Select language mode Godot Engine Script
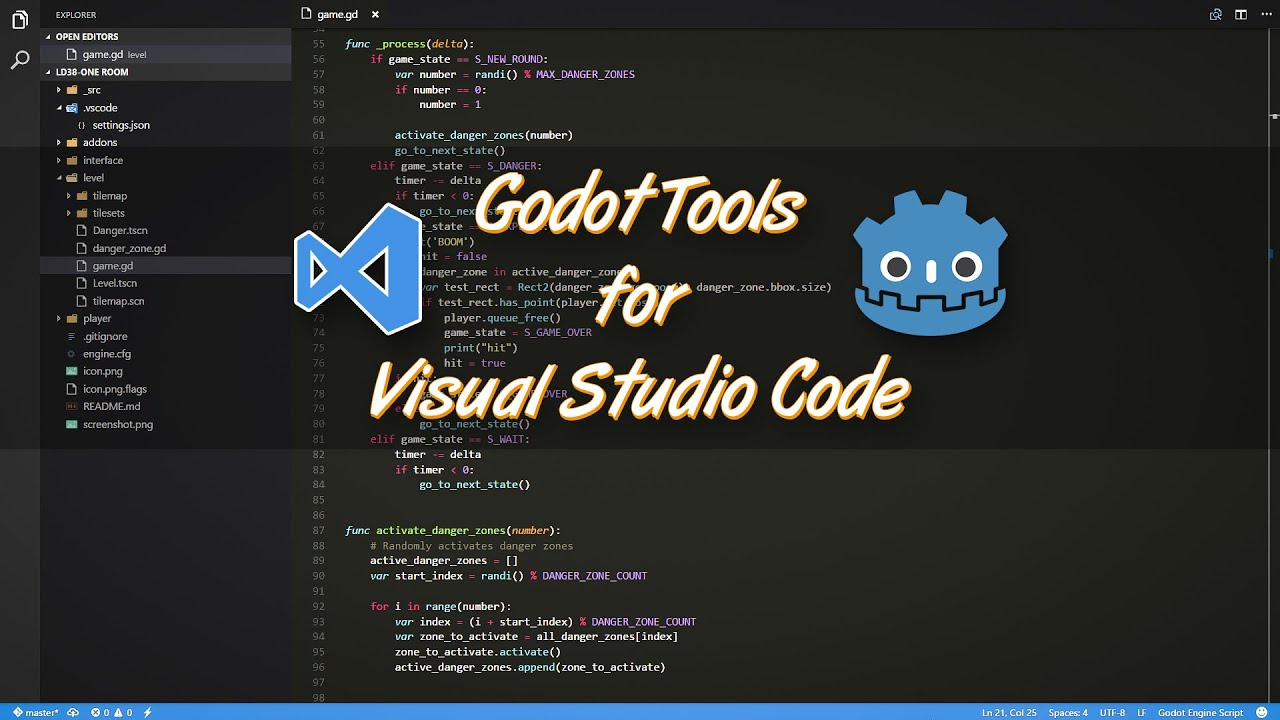This screenshot has height=720, width=1280. pos(1200,712)
